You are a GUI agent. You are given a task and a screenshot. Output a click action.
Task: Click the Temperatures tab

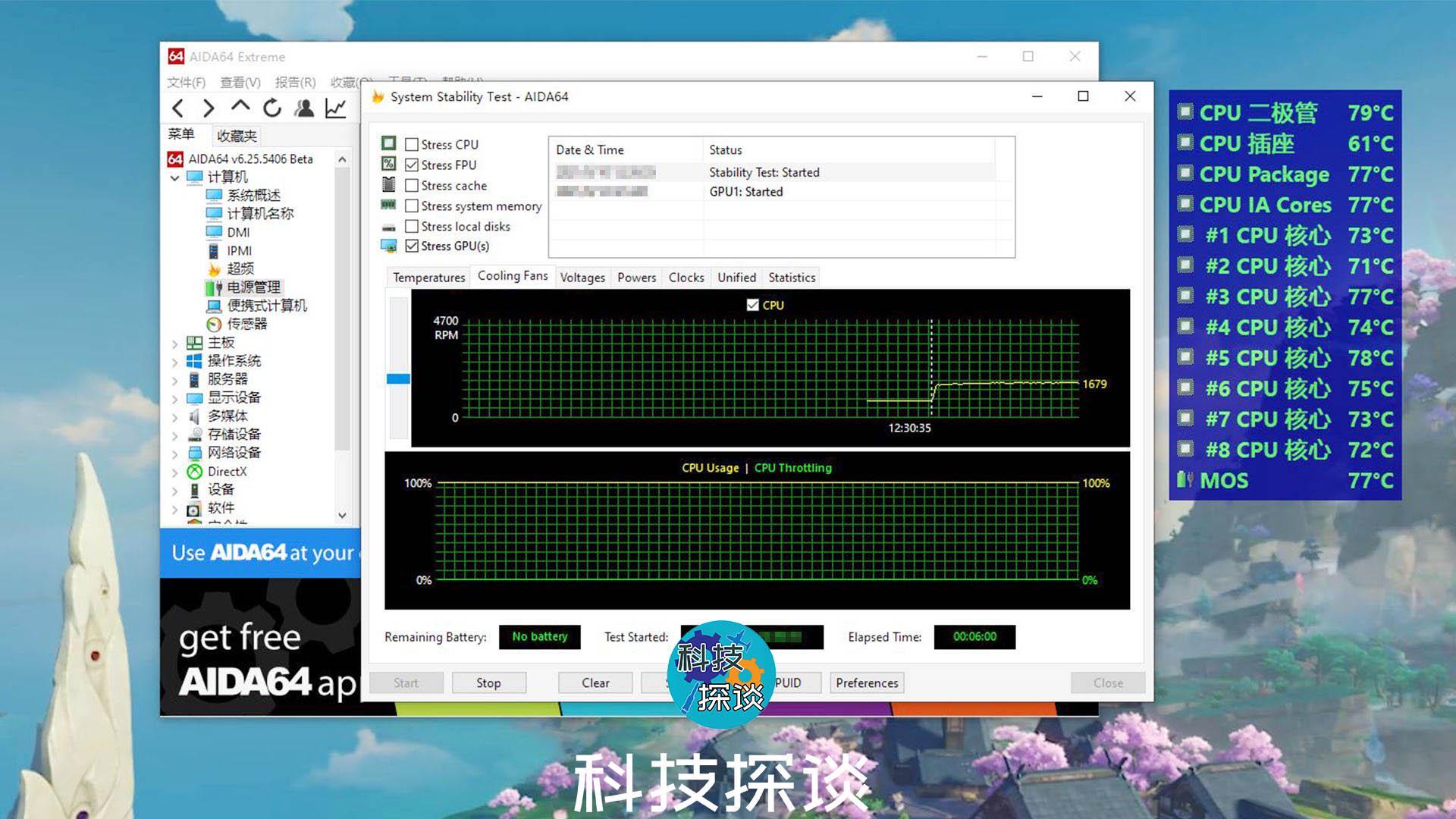click(428, 277)
